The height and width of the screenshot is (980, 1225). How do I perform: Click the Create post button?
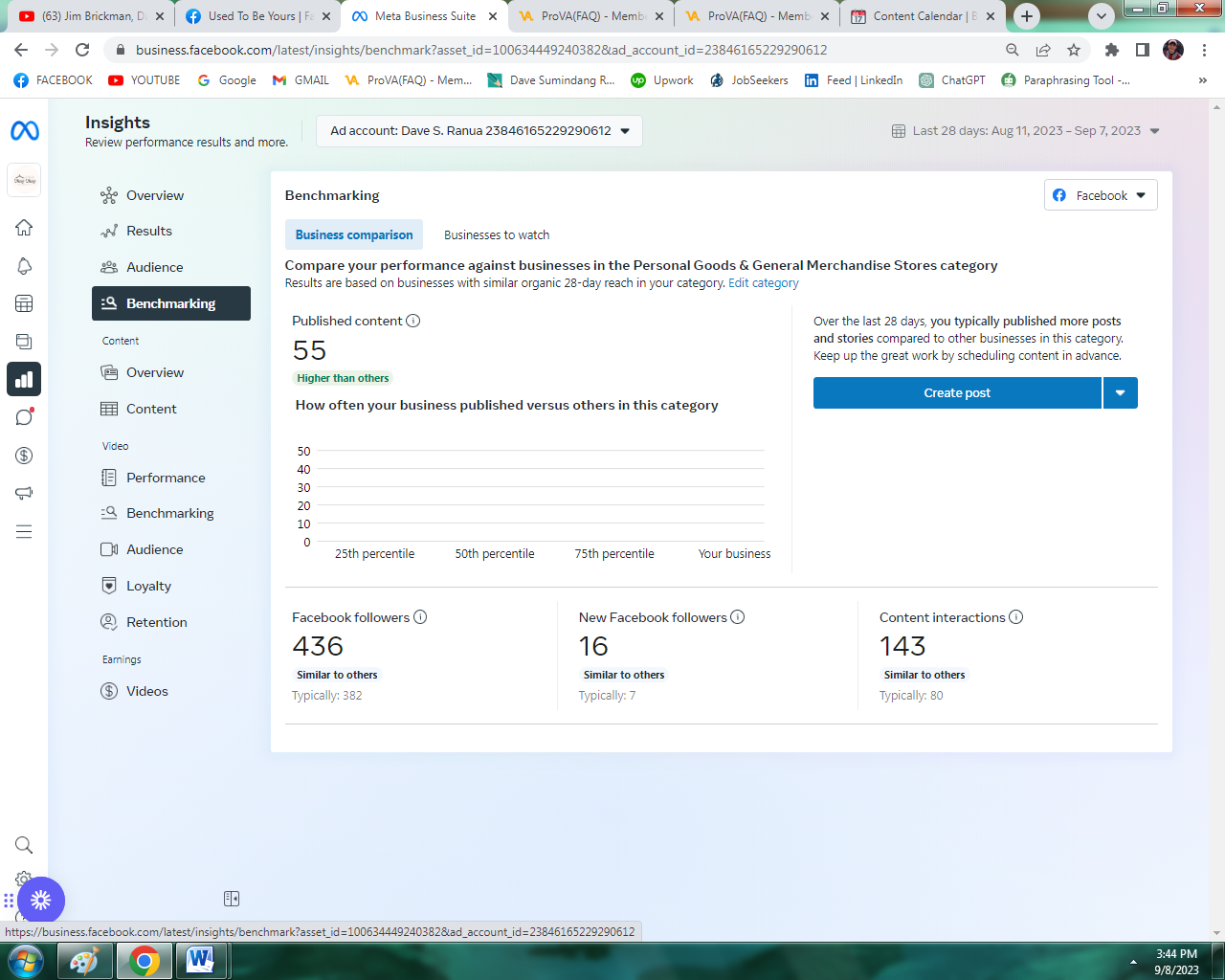click(957, 393)
